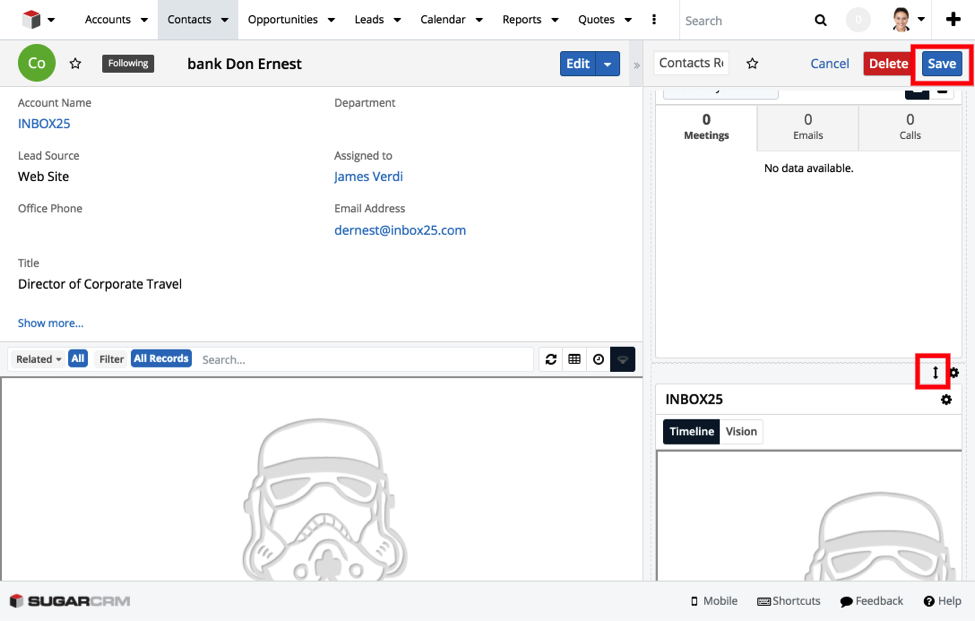Open the more modules vertical ellipsis
Image resolution: width=975 pixels, height=621 pixels.
coord(654,19)
